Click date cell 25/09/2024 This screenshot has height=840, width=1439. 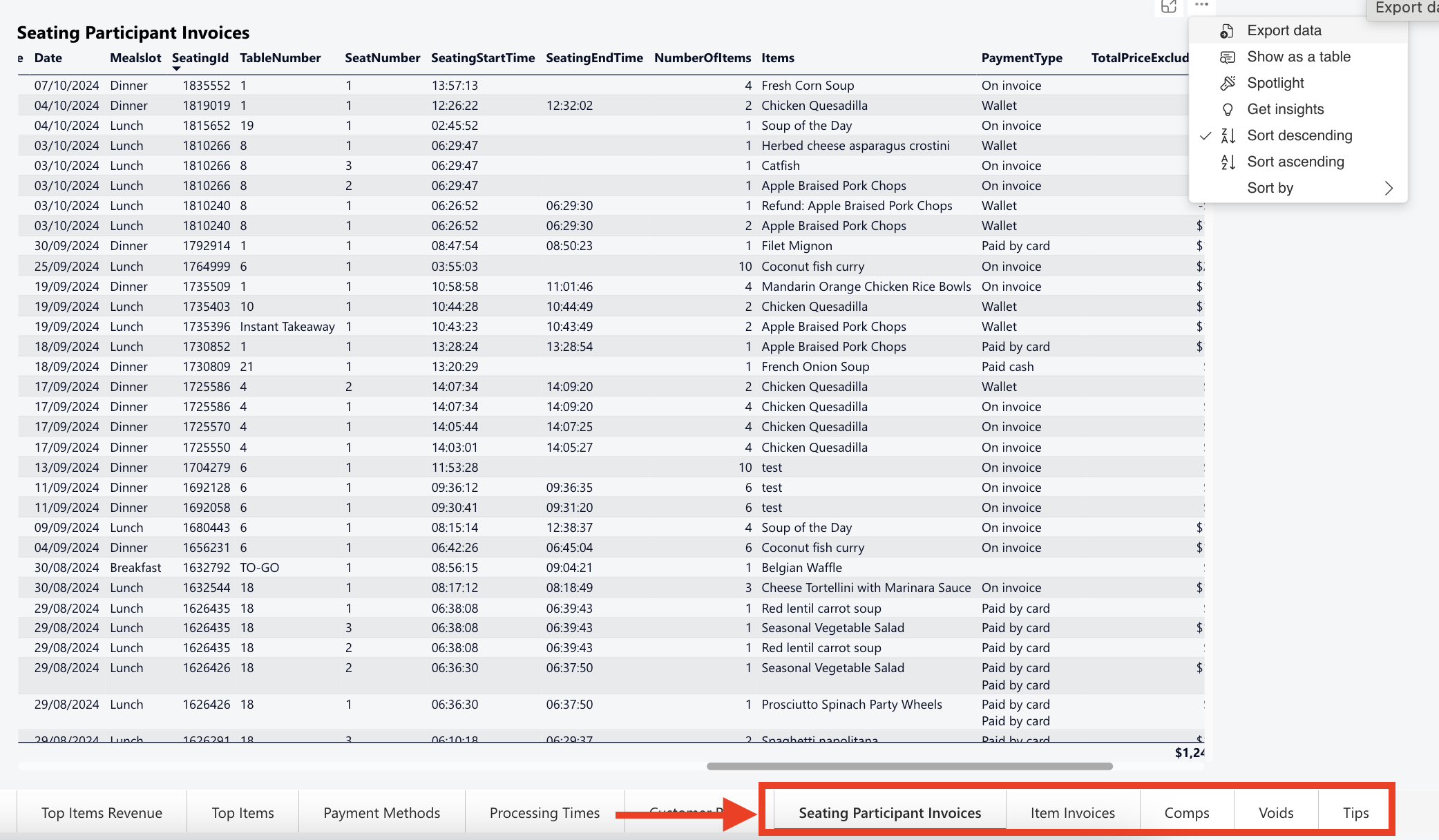tap(67, 267)
